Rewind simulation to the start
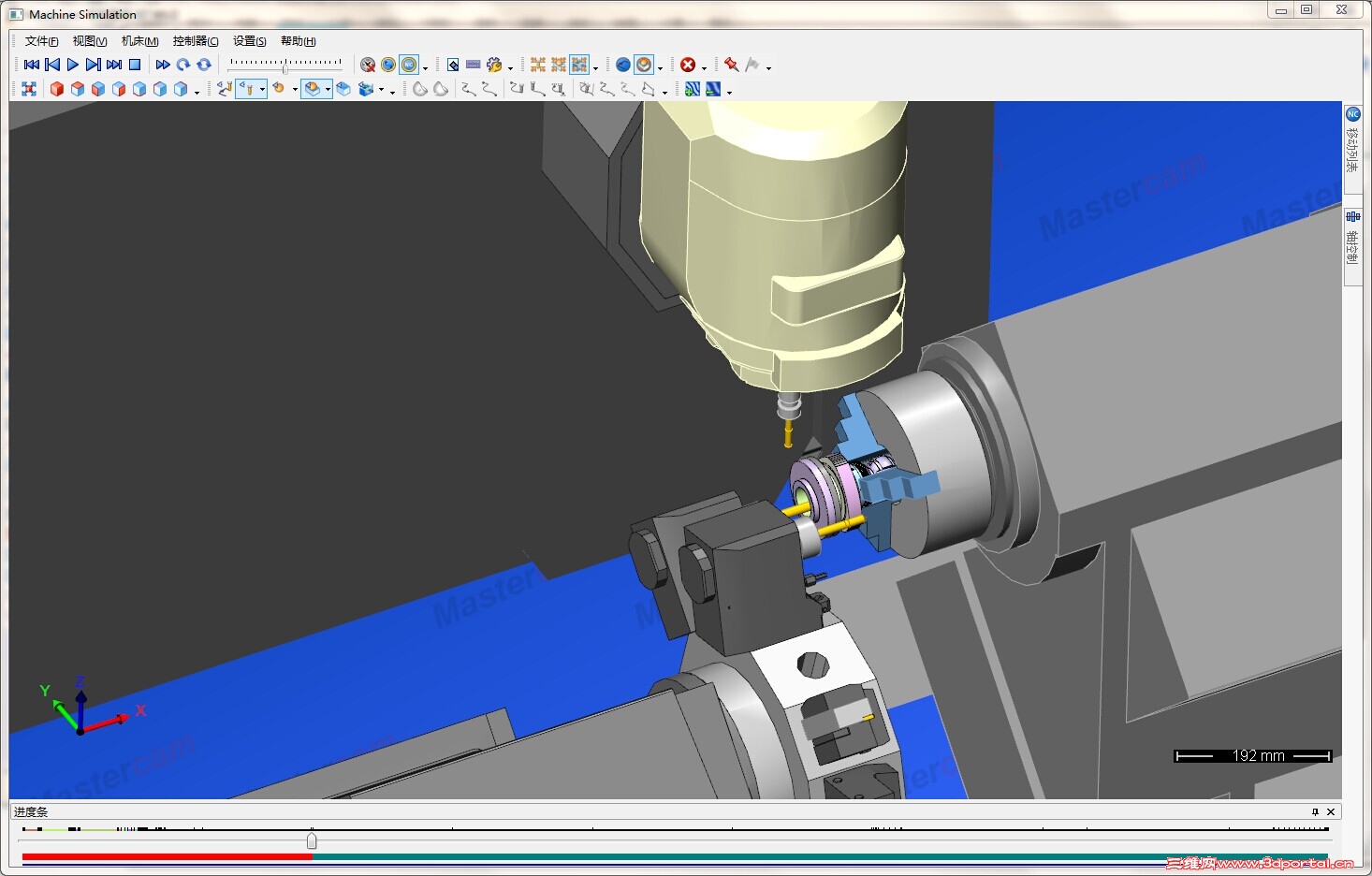The height and width of the screenshot is (876, 1372). click(x=31, y=65)
